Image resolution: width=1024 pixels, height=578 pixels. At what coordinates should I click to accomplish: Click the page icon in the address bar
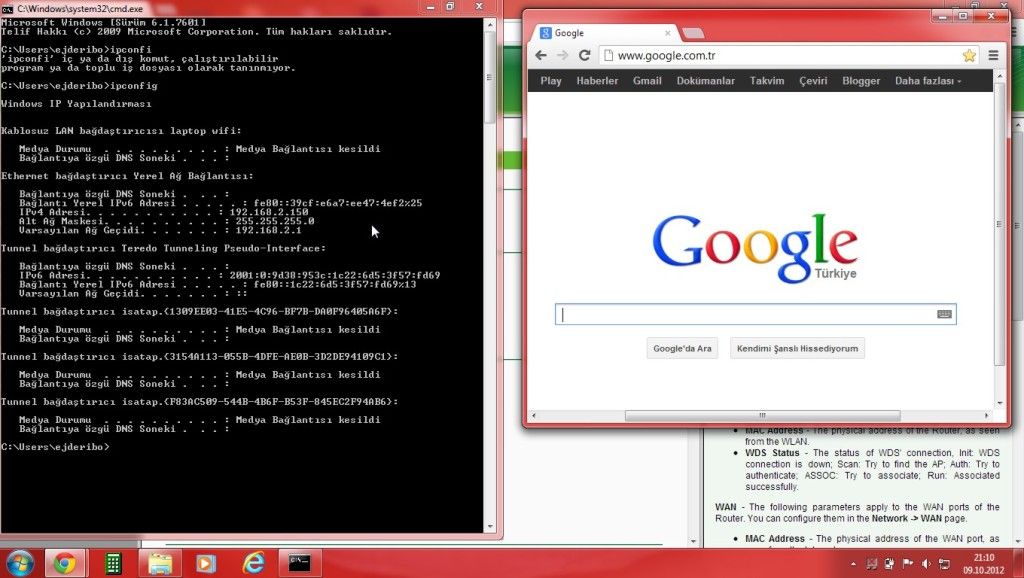pyautogui.click(x=608, y=56)
